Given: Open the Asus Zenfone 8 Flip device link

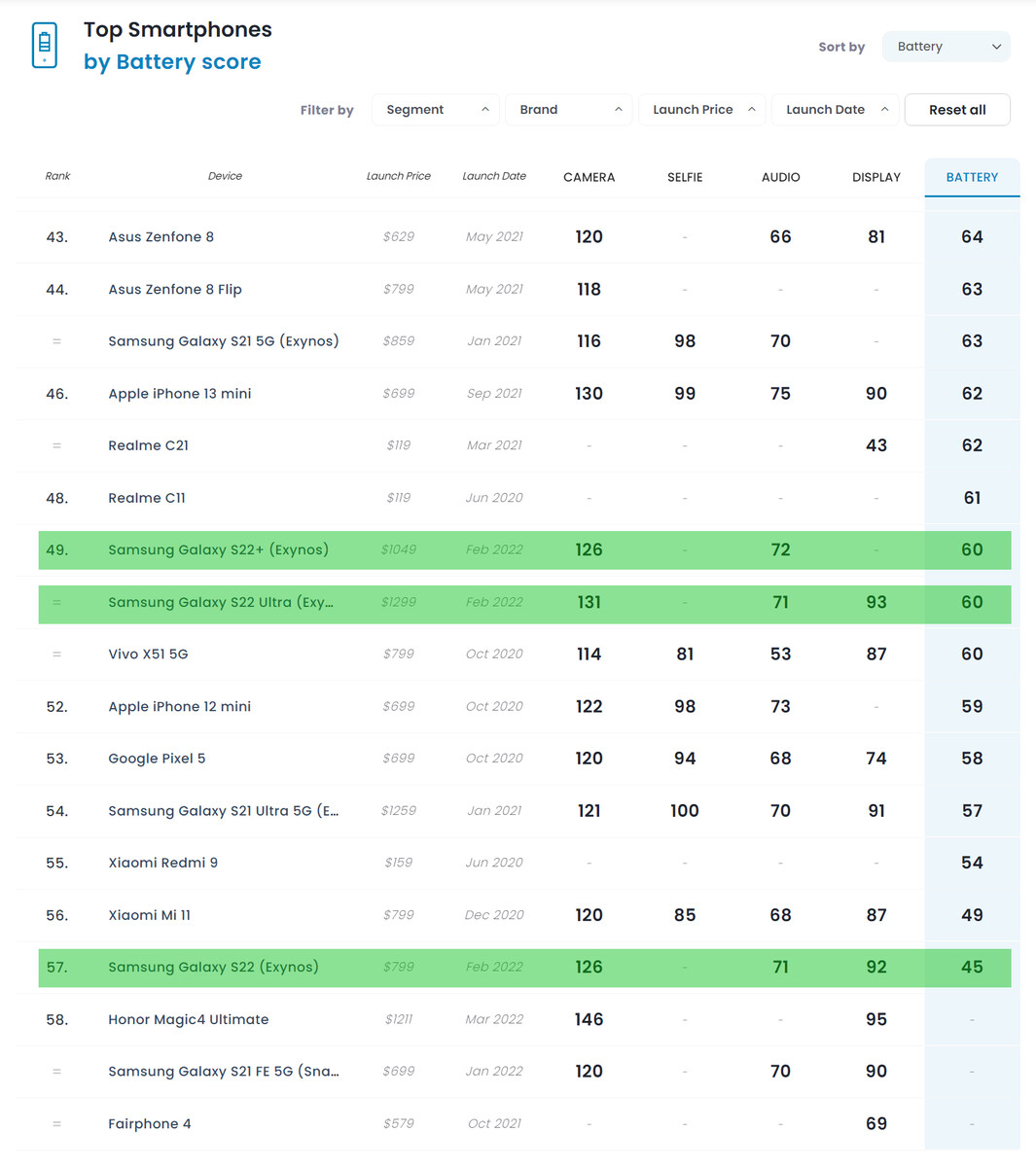Looking at the screenshot, I should pyautogui.click(x=175, y=290).
